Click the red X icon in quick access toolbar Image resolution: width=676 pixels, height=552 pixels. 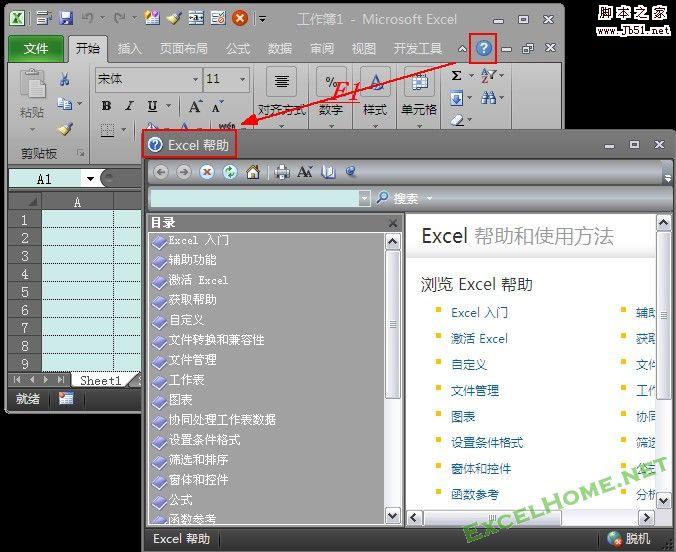click(240, 18)
